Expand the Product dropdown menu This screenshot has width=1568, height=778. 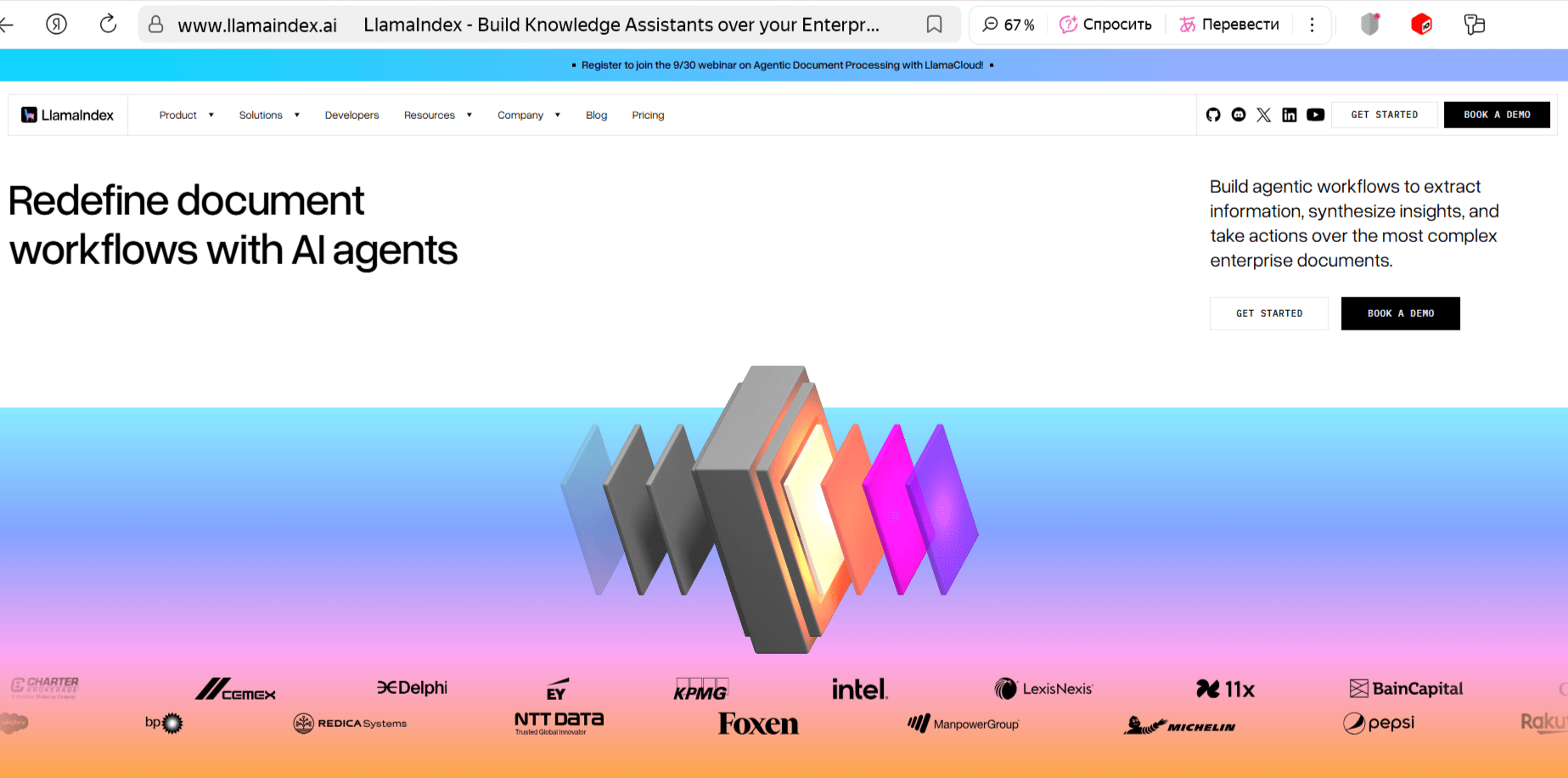[x=186, y=115]
